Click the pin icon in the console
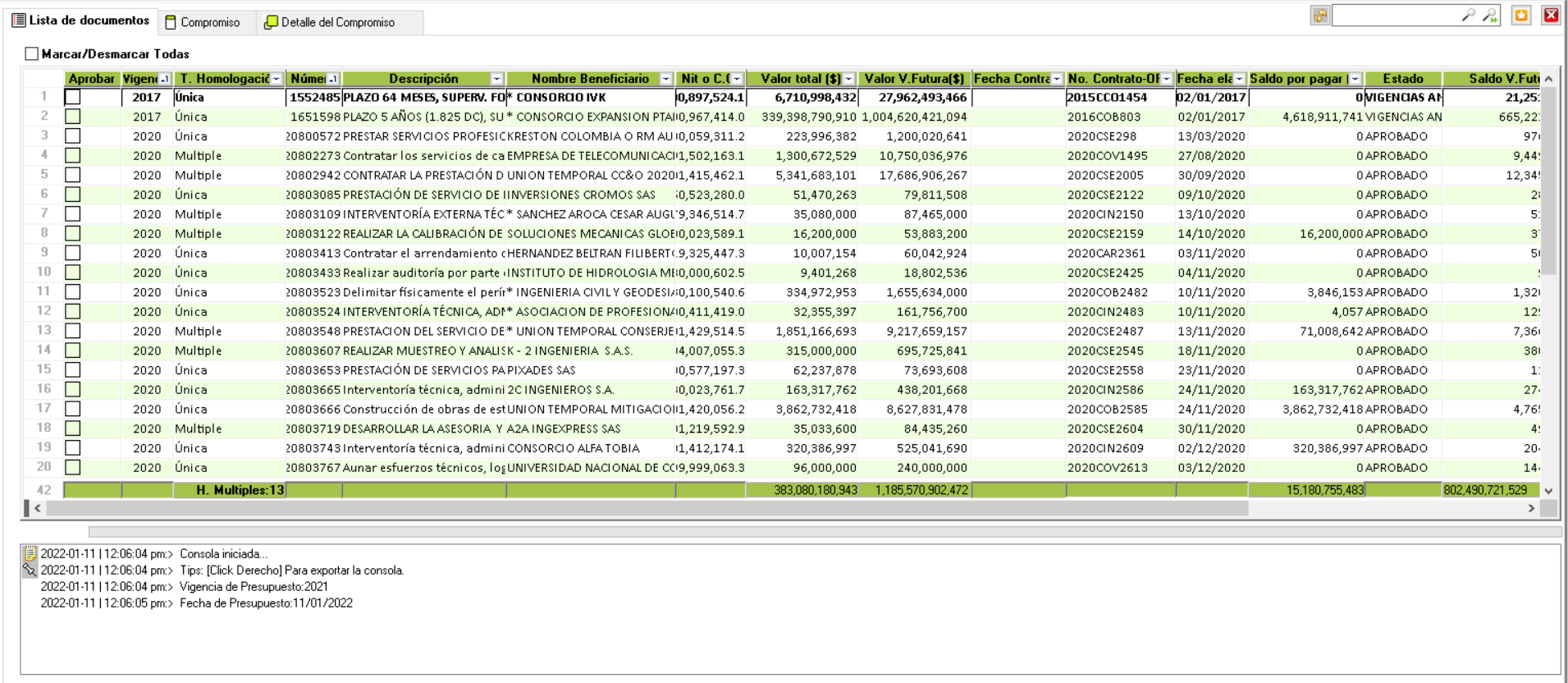Viewport: 1568px width, 683px height. (x=30, y=570)
